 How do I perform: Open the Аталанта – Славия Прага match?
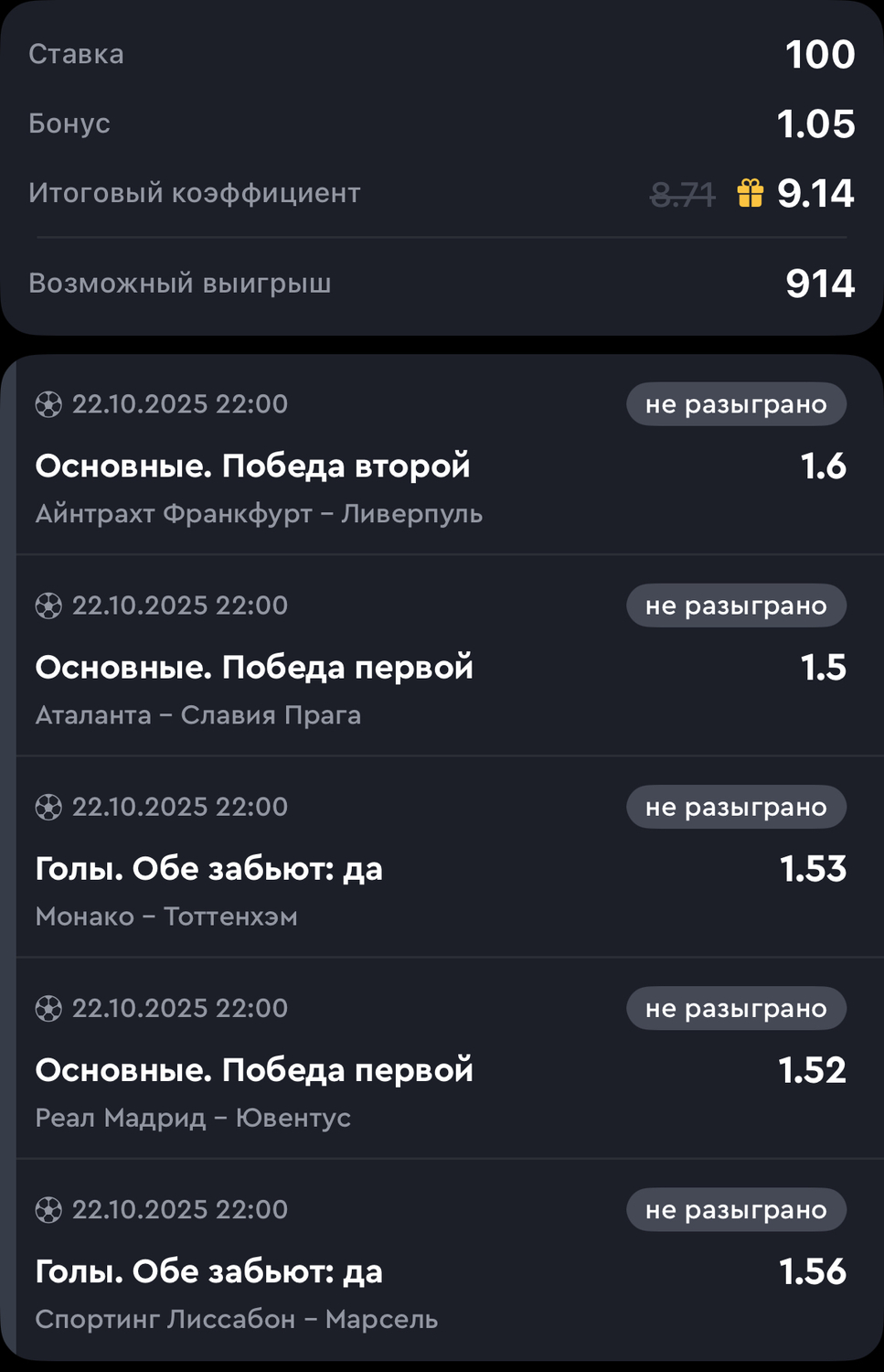coord(197,715)
